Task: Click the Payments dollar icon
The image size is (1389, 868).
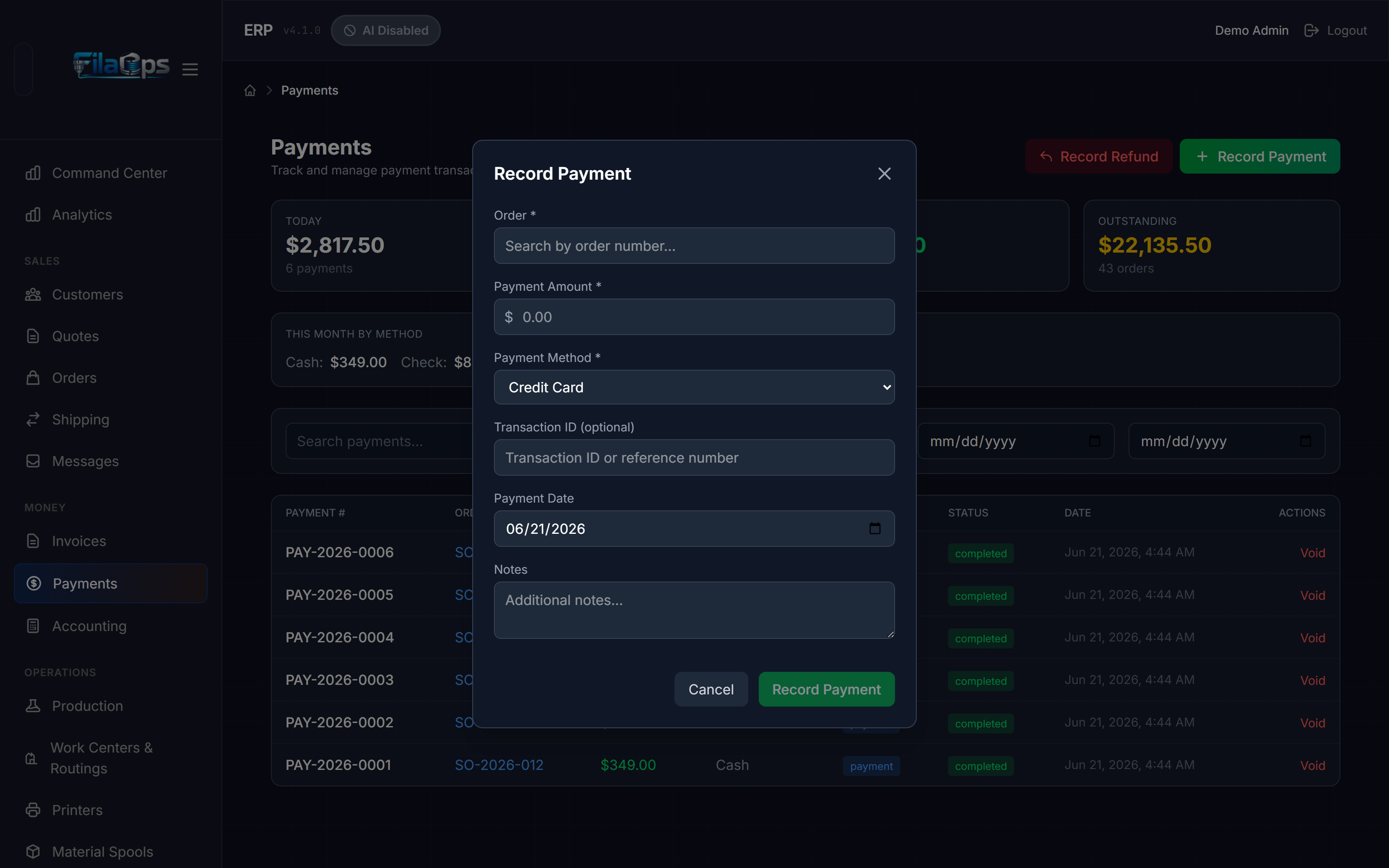Action: 34,583
